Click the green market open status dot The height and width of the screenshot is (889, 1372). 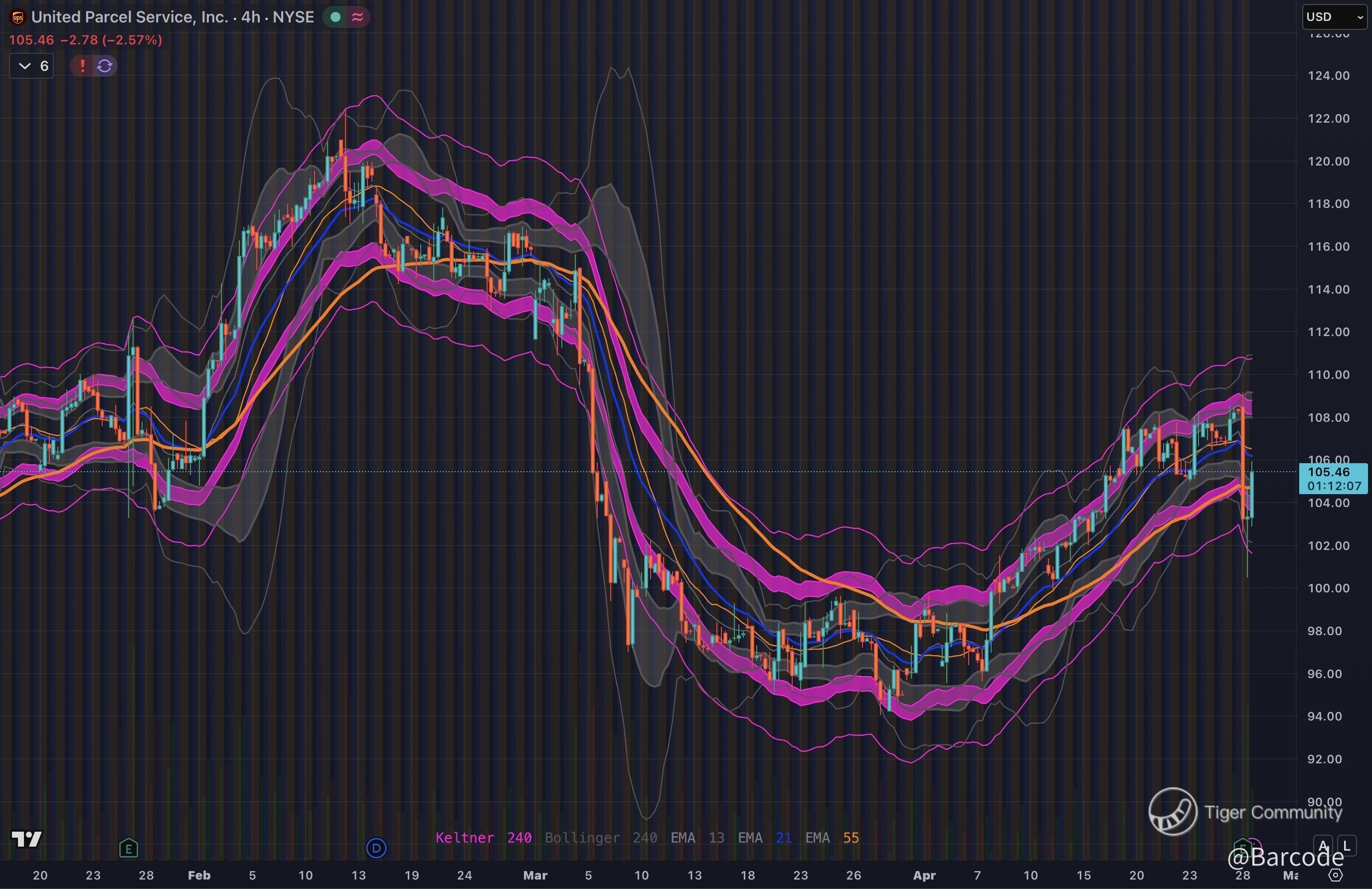(335, 17)
